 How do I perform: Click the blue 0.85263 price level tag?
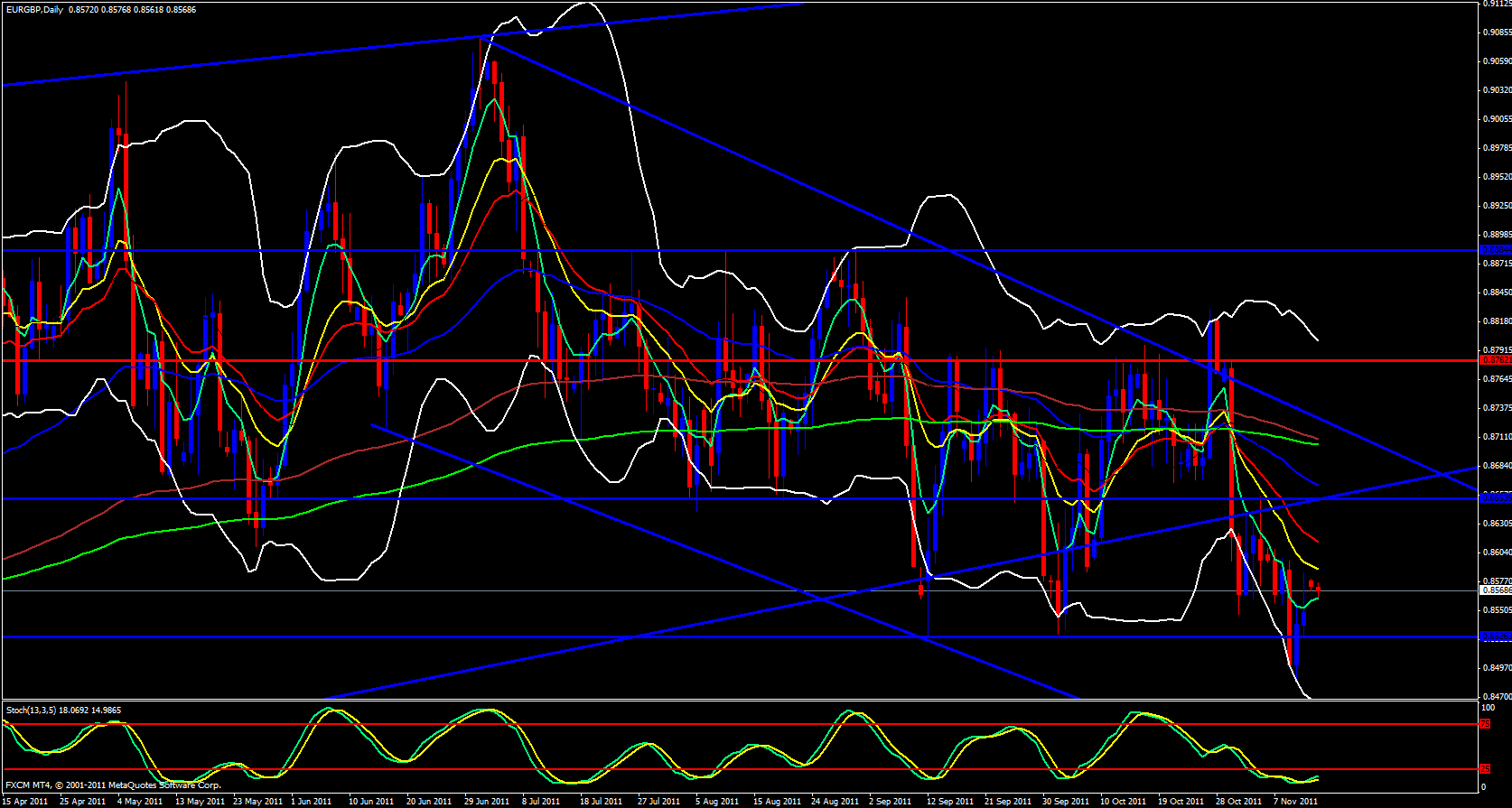pyautogui.click(x=1495, y=636)
